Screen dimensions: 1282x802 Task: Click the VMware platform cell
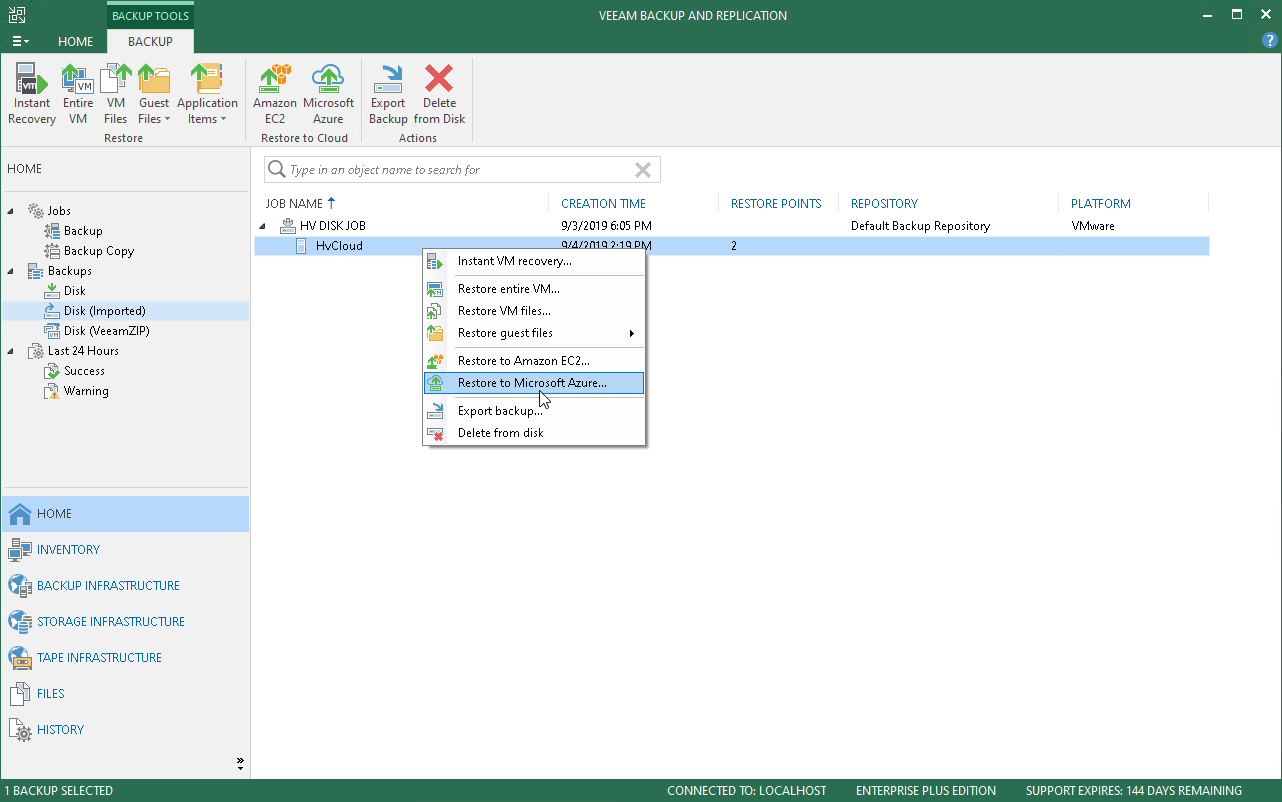[x=1093, y=226]
